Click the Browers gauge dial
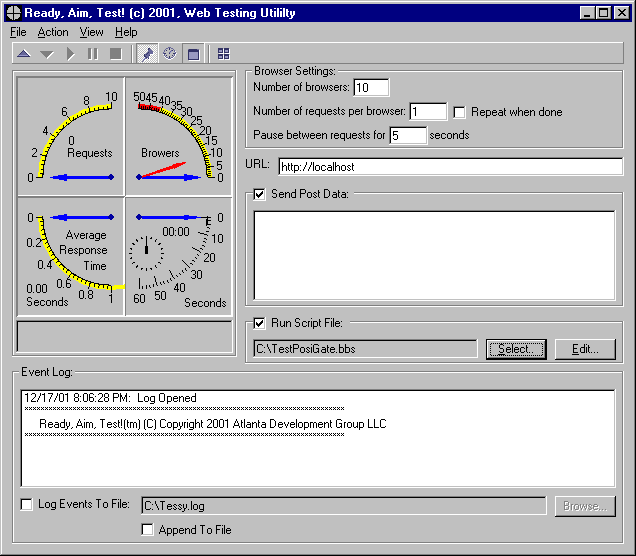The height and width of the screenshot is (556, 636). 179,136
